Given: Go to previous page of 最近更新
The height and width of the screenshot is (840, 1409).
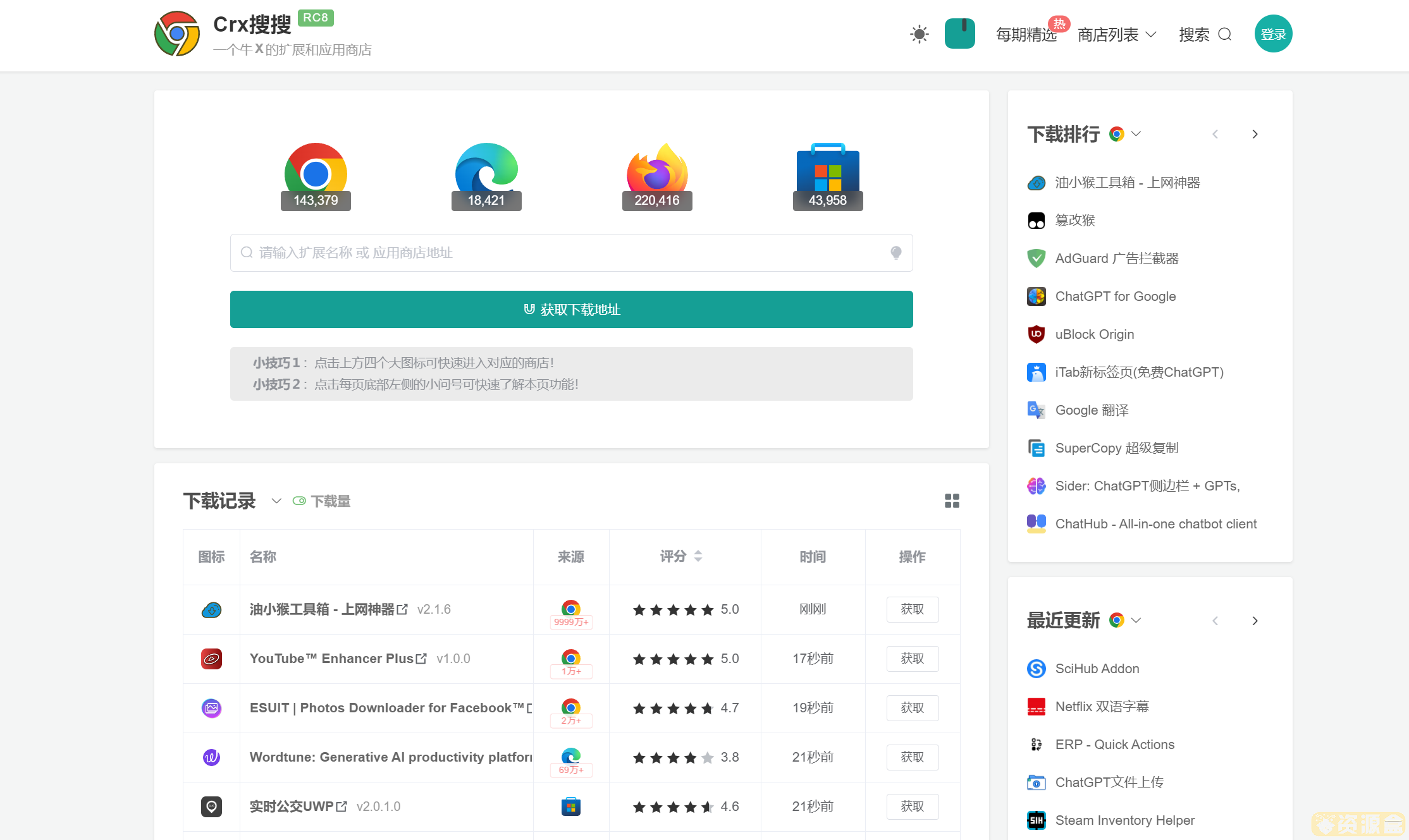Looking at the screenshot, I should (x=1215, y=621).
